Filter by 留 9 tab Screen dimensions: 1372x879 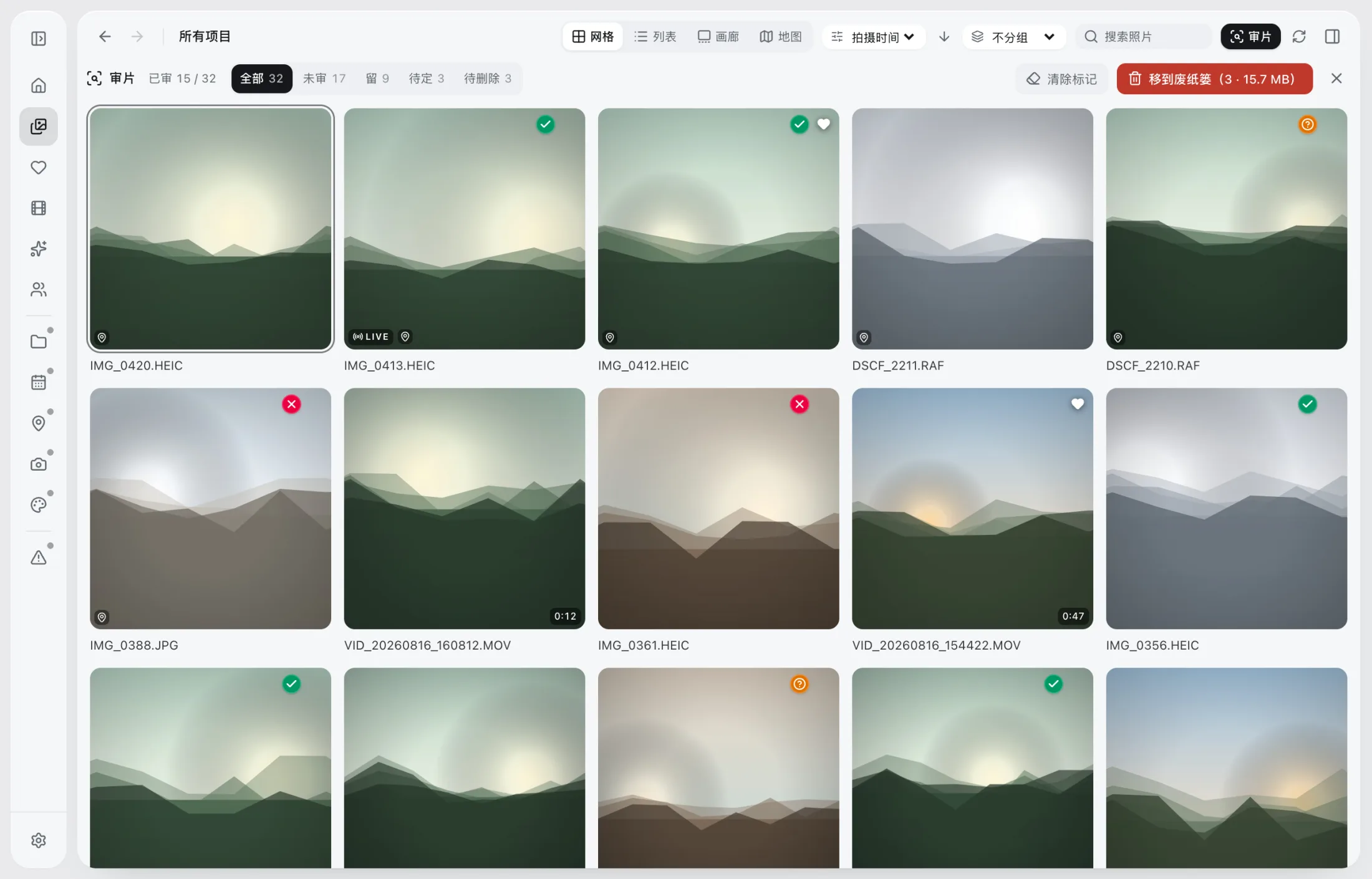377,79
